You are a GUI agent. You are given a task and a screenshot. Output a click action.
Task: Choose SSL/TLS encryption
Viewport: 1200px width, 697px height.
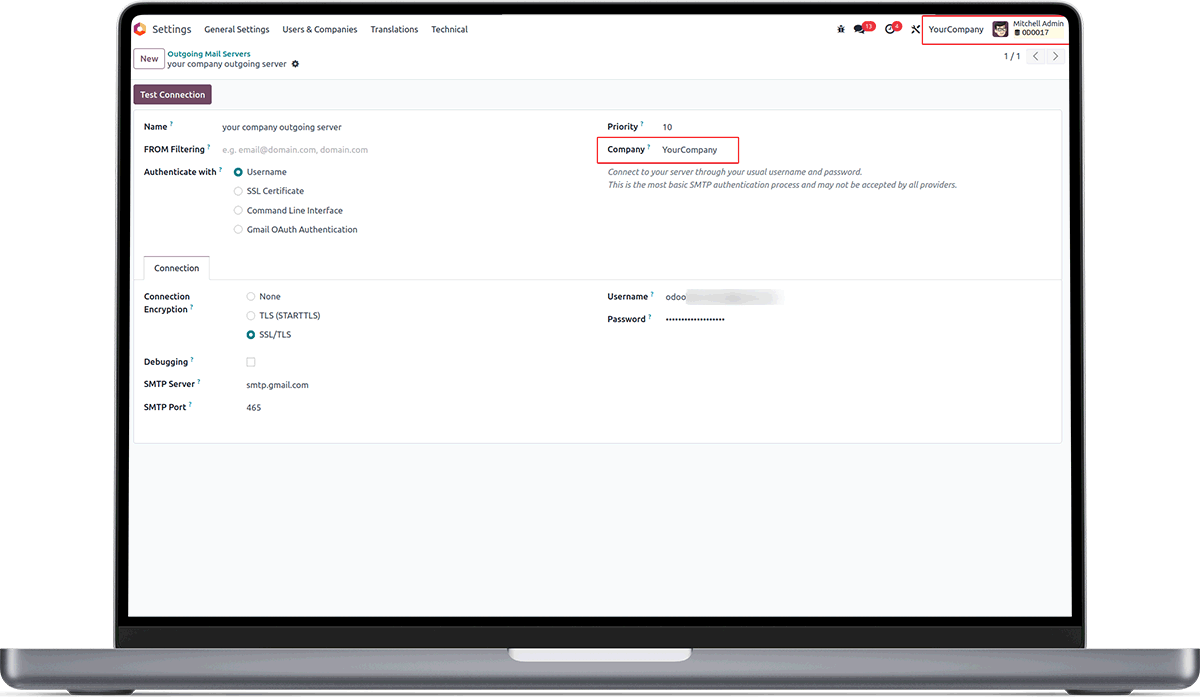(x=251, y=335)
